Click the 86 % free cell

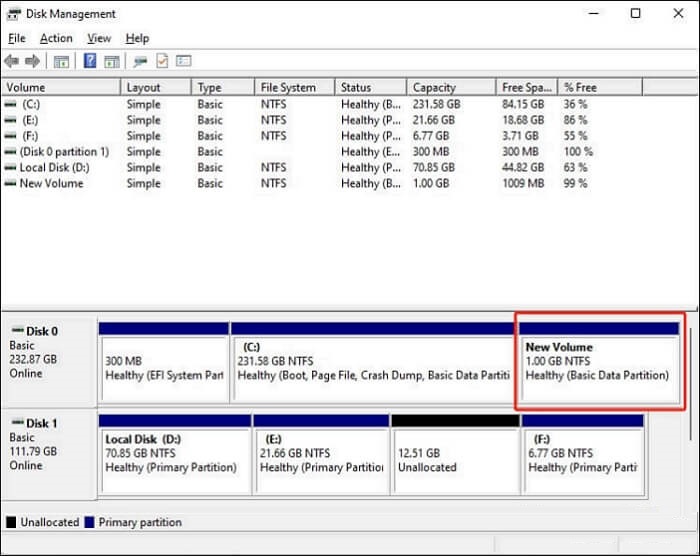(x=575, y=120)
